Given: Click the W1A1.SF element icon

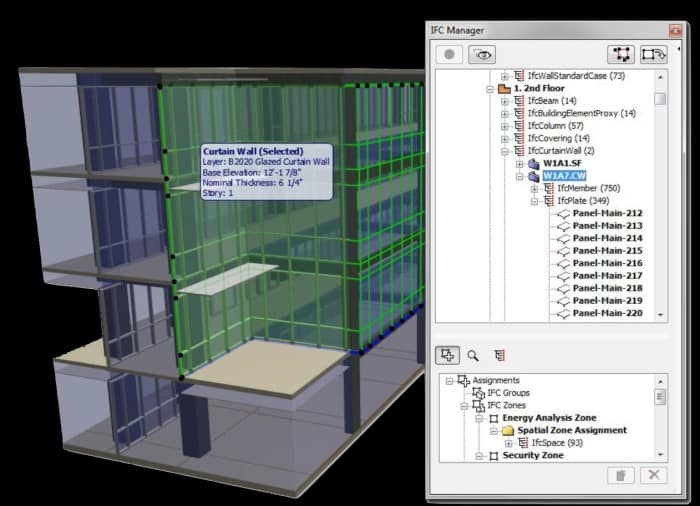Looking at the screenshot, I should pos(533,163).
